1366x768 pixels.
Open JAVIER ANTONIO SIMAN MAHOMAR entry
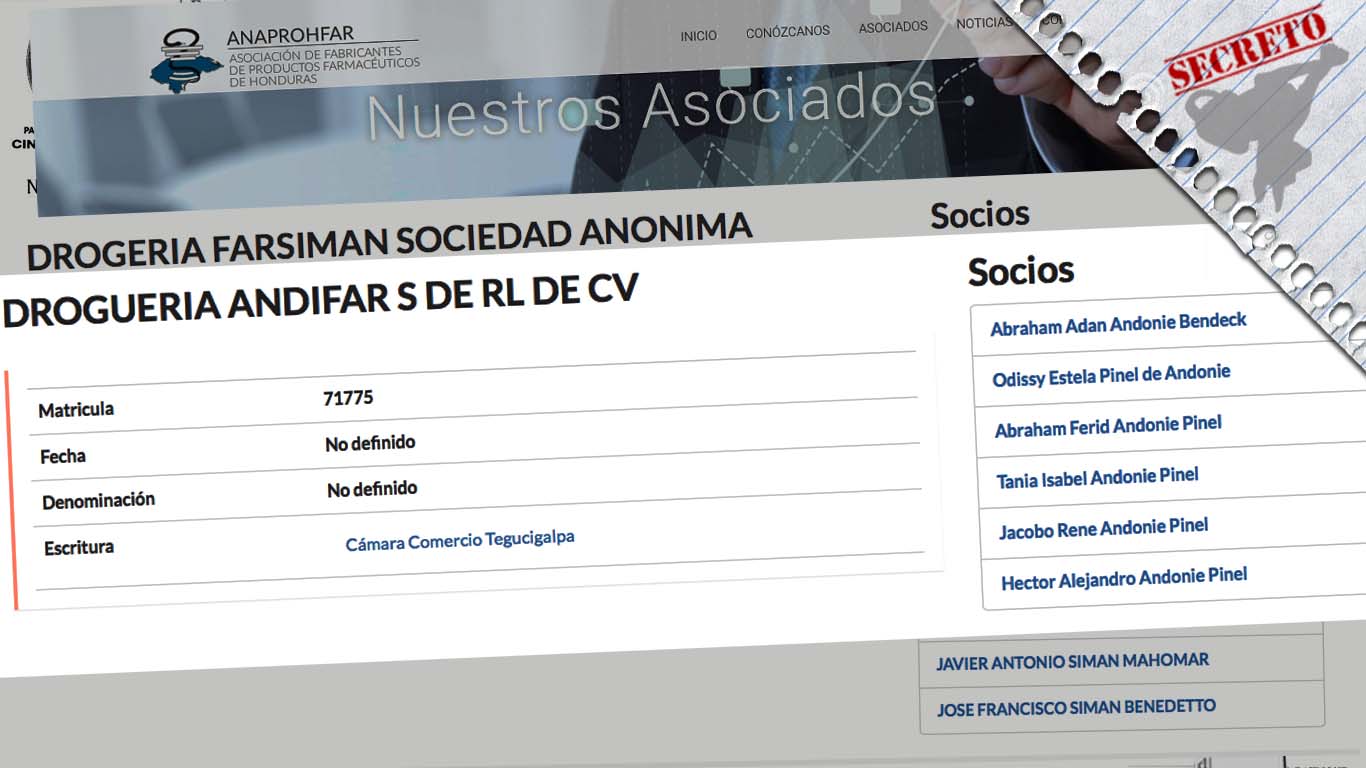click(1072, 661)
